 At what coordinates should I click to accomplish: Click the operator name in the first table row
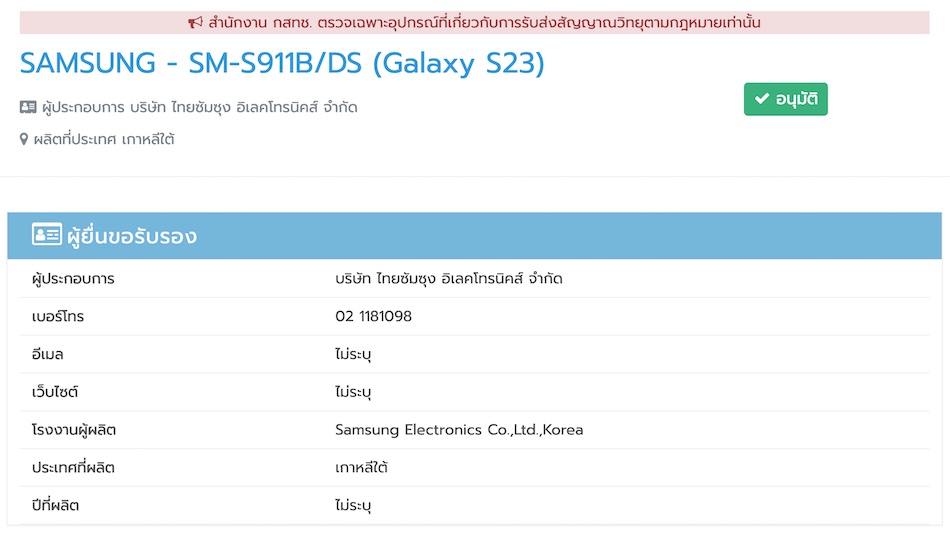coord(449,279)
